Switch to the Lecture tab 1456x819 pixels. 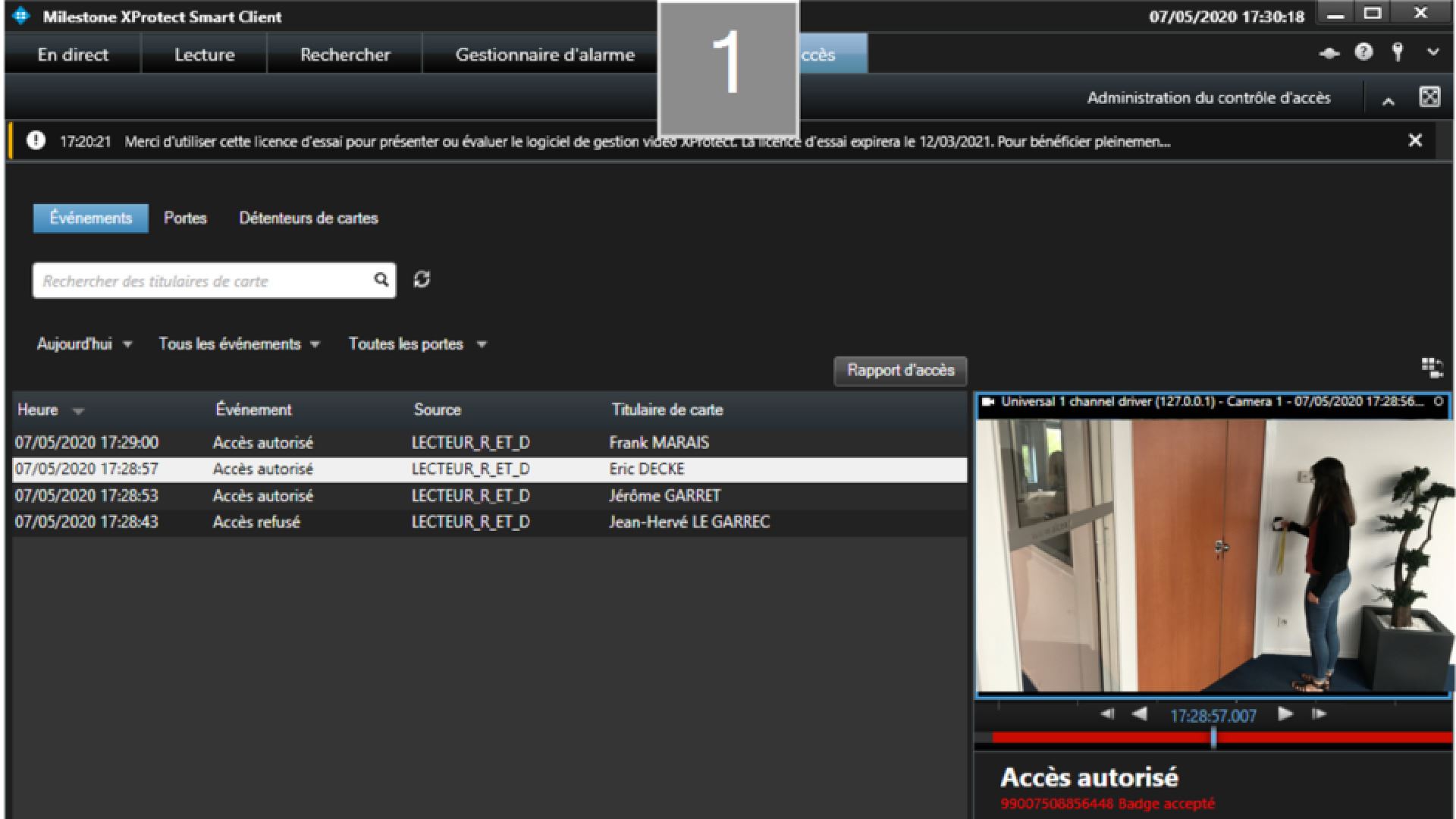coord(204,55)
